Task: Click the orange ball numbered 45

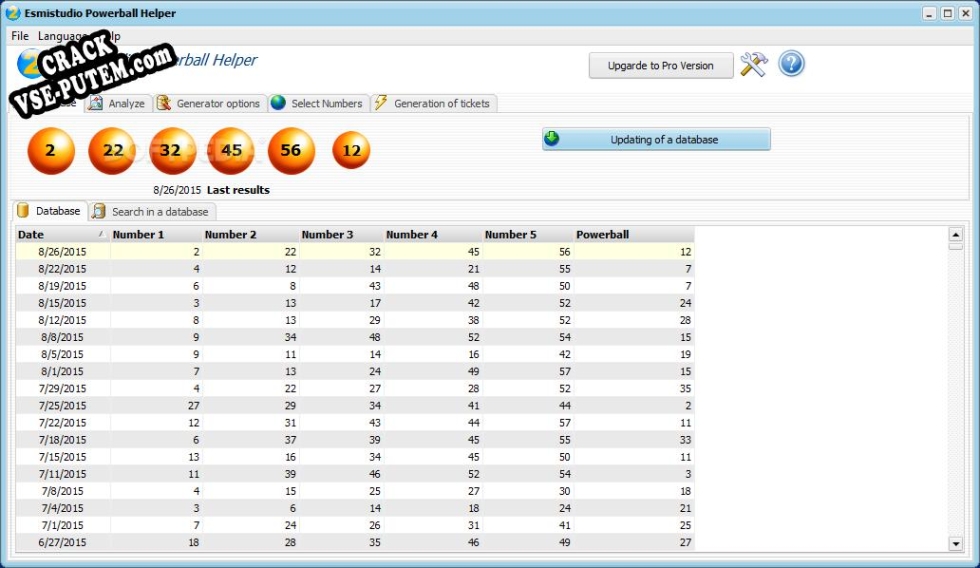Action: [231, 151]
